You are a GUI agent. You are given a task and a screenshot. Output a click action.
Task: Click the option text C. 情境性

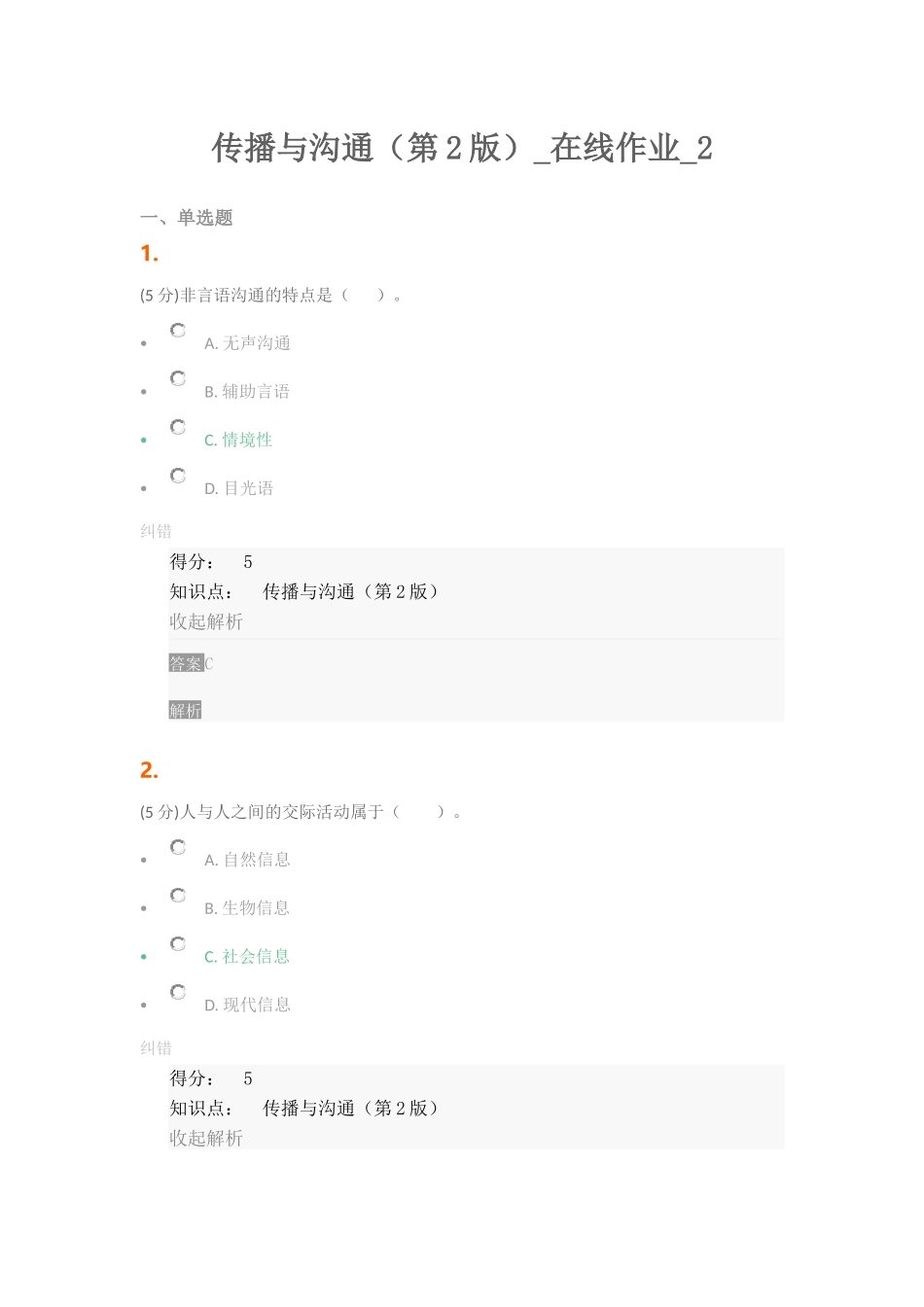pos(238,441)
